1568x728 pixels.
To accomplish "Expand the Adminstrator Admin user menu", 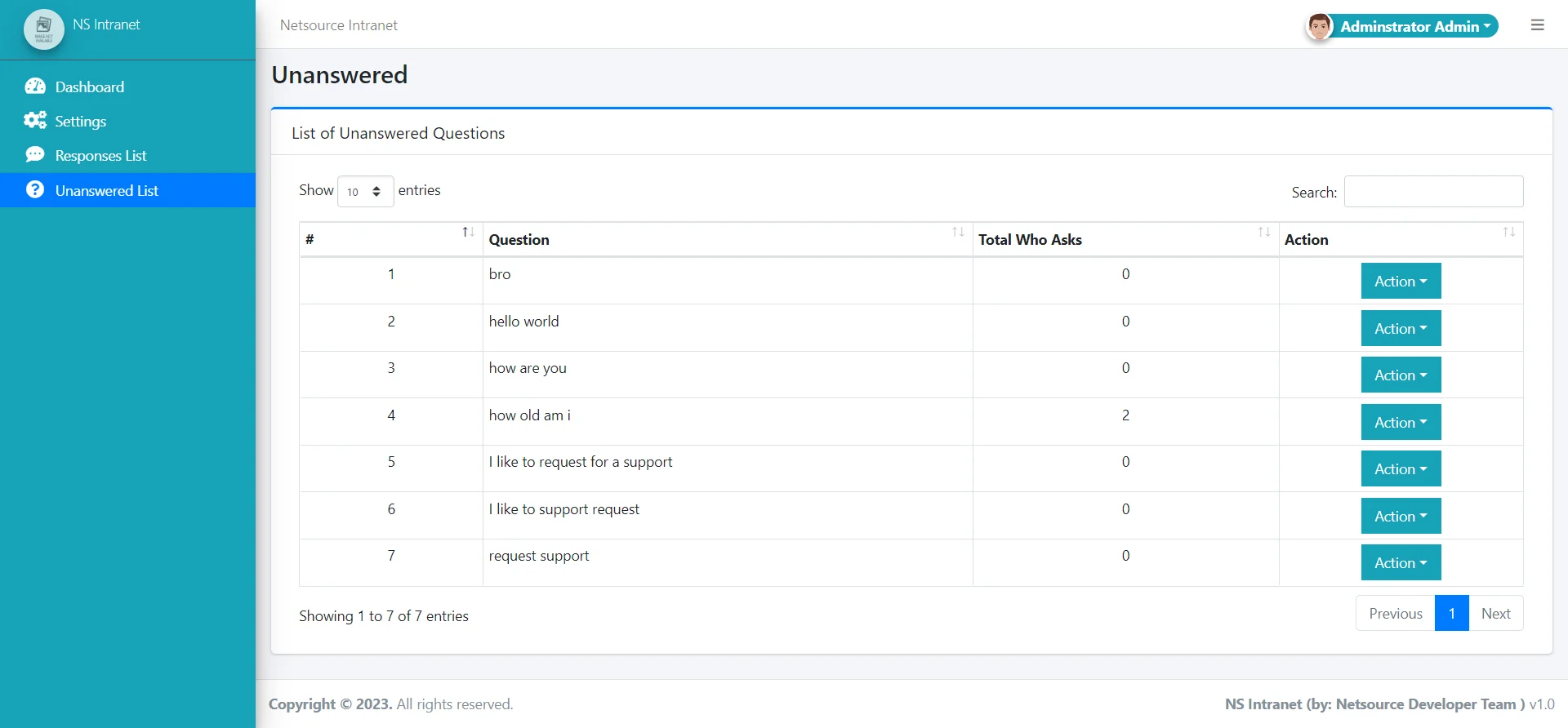I will [1415, 27].
